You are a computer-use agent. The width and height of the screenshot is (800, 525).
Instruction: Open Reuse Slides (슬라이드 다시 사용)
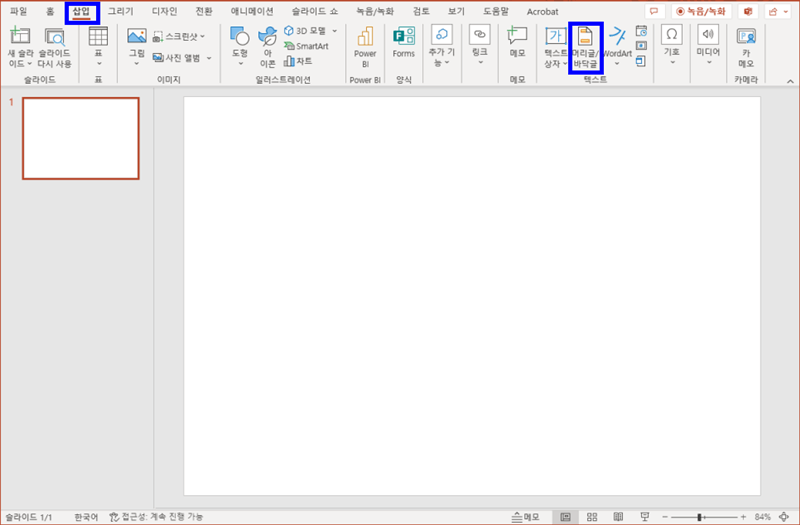click(x=54, y=48)
